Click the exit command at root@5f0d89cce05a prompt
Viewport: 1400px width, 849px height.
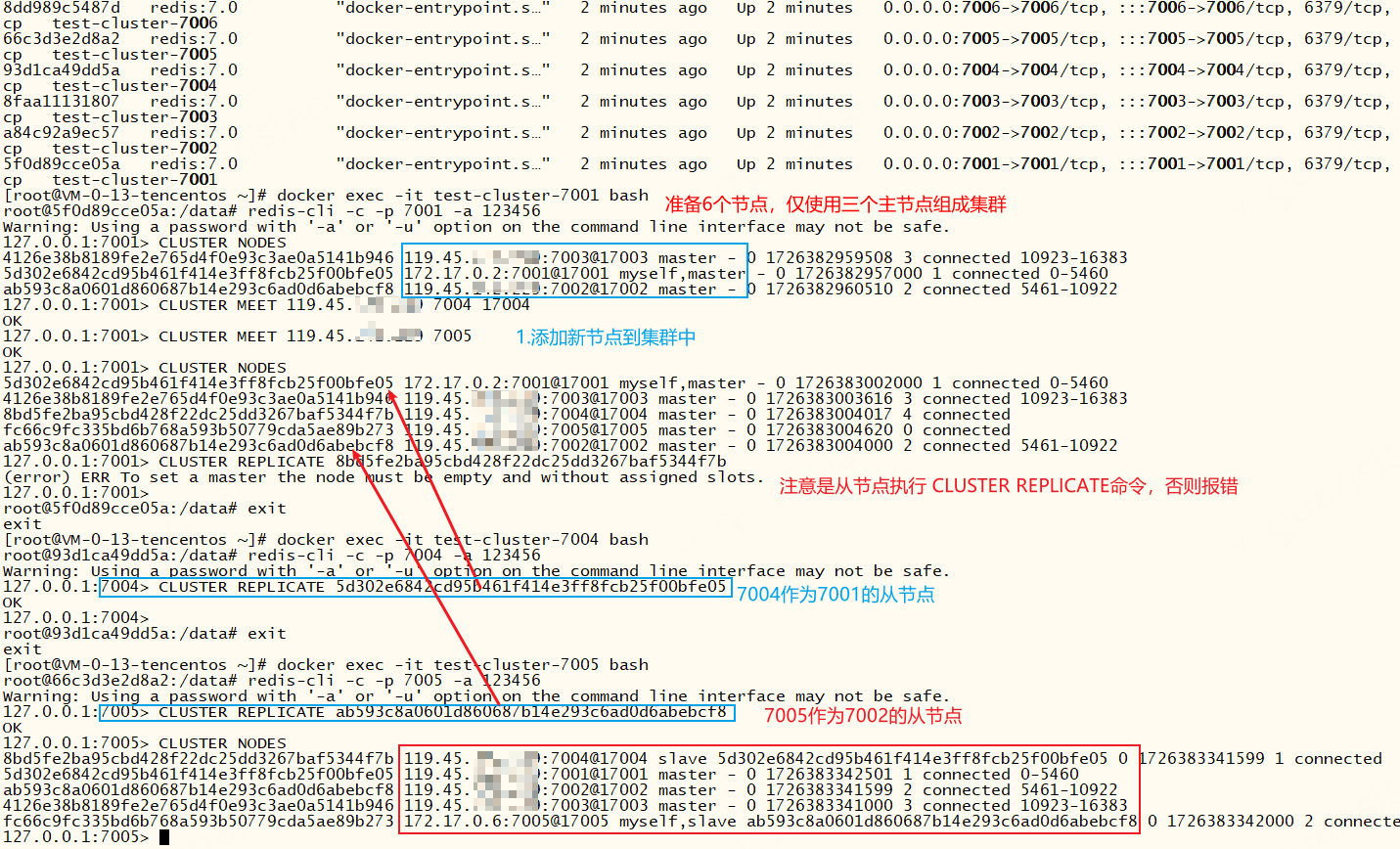(267, 509)
